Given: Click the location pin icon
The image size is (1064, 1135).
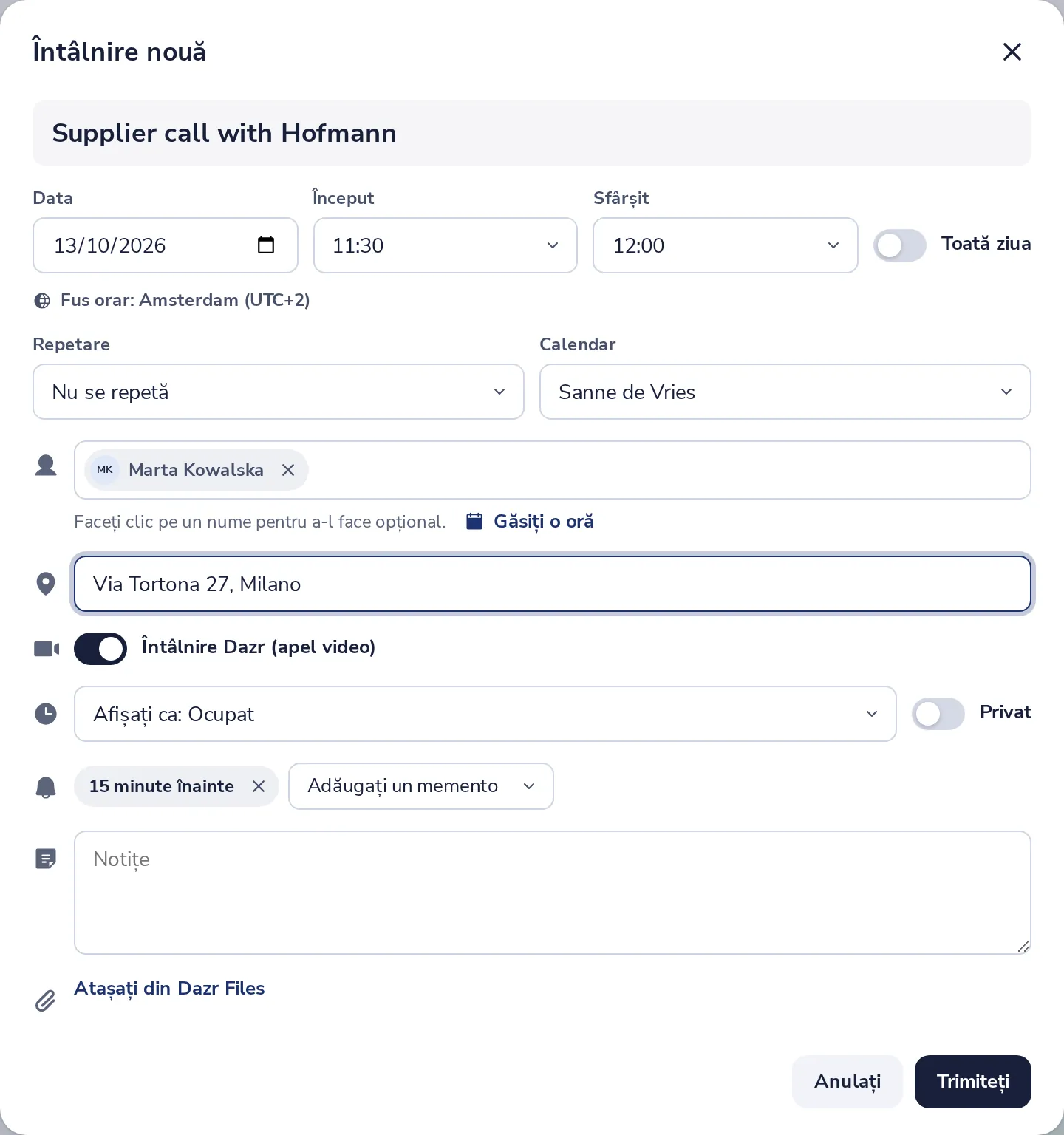Looking at the screenshot, I should coord(46,584).
